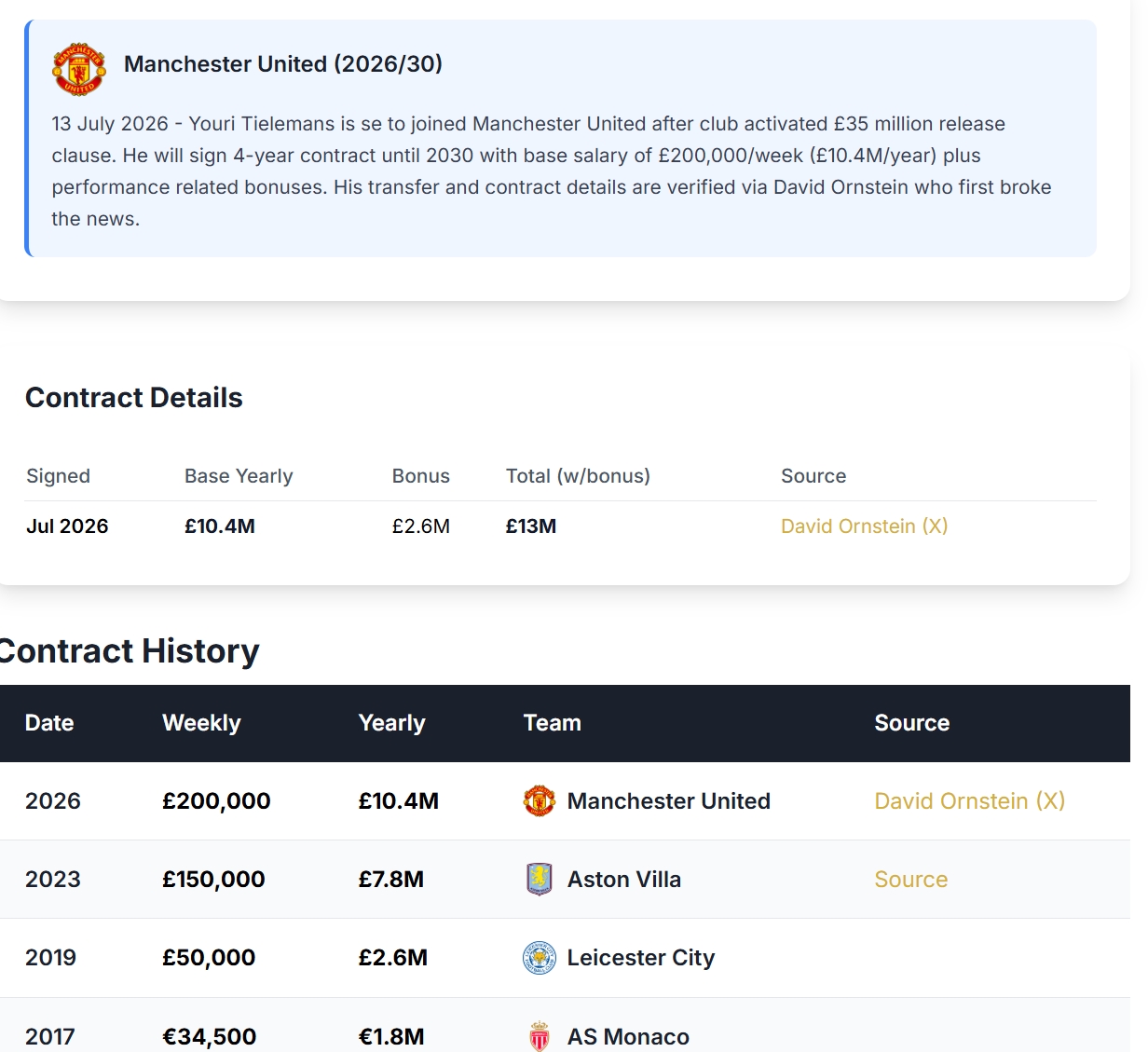Click Manchester United crest in history table
This screenshot has height=1052, width=1148.
pyautogui.click(x=539, y=800)
